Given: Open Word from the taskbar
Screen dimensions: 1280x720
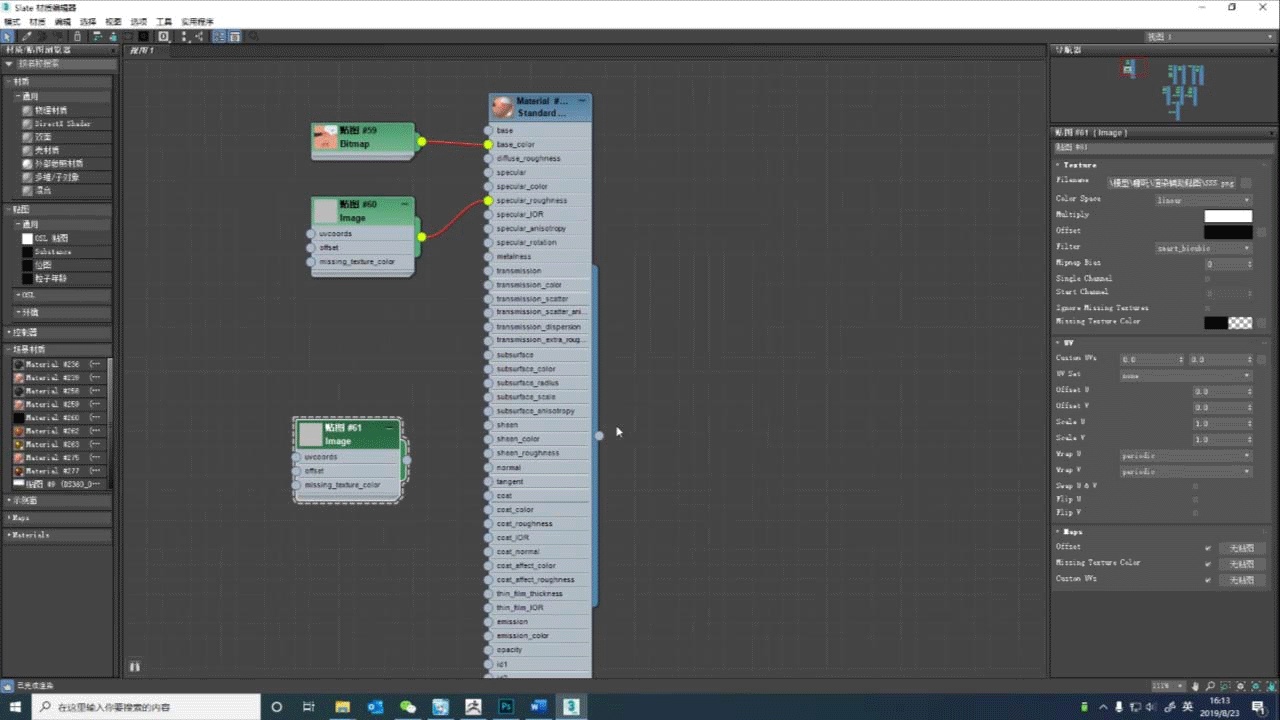Looking at the screenshot, I should coord(538,707).
